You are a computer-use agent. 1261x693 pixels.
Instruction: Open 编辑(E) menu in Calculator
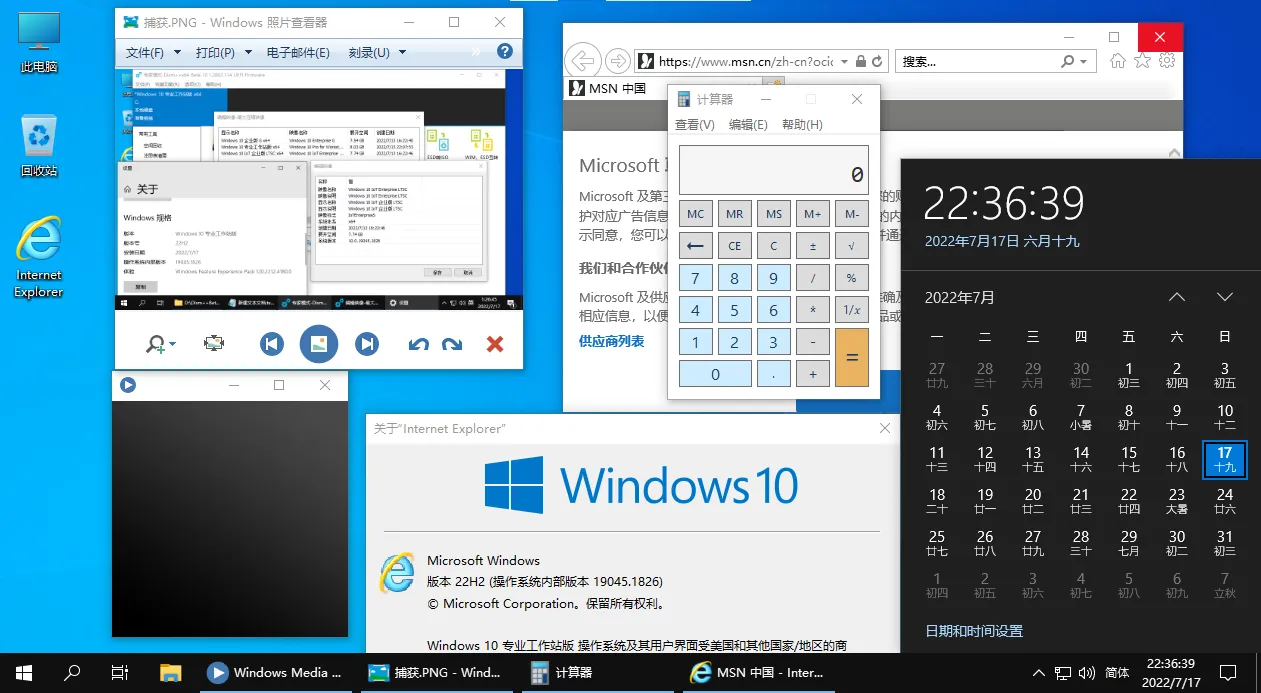pyautogui.click(x=748, y=125)
